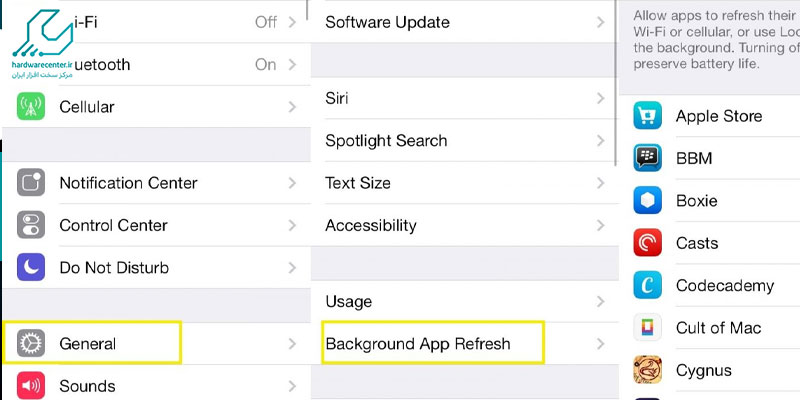Open the Accessibility settings row
Viewport: 800px width, 400px height.
click(370, 226)
